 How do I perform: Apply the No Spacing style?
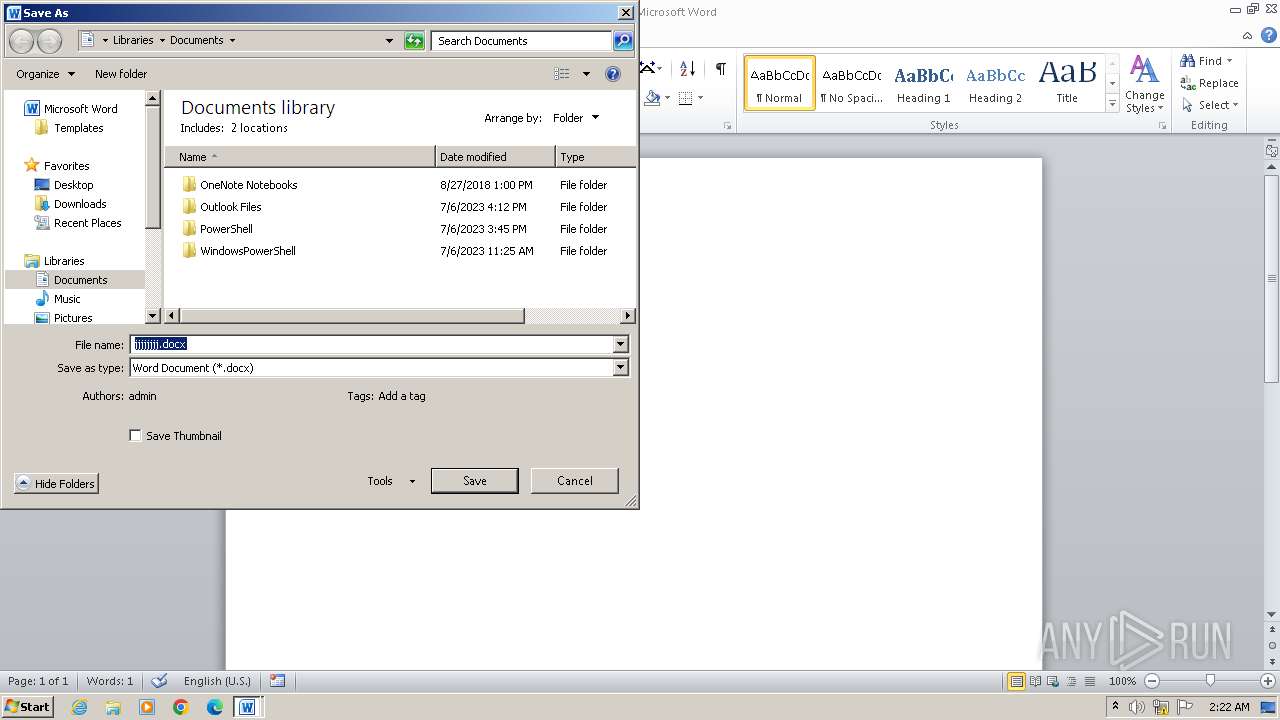(851, 83)
